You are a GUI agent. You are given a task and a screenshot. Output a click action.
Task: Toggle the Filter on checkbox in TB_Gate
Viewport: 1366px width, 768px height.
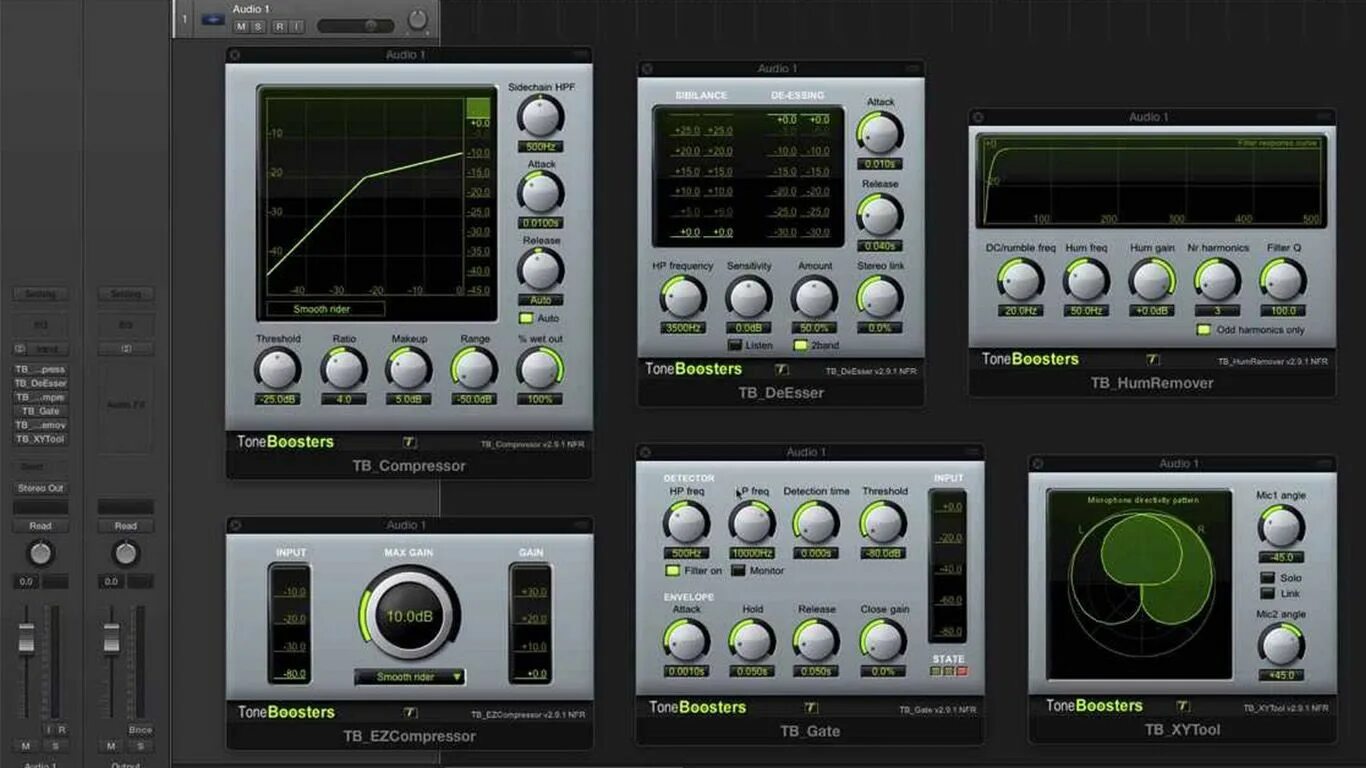coord(672,571)
